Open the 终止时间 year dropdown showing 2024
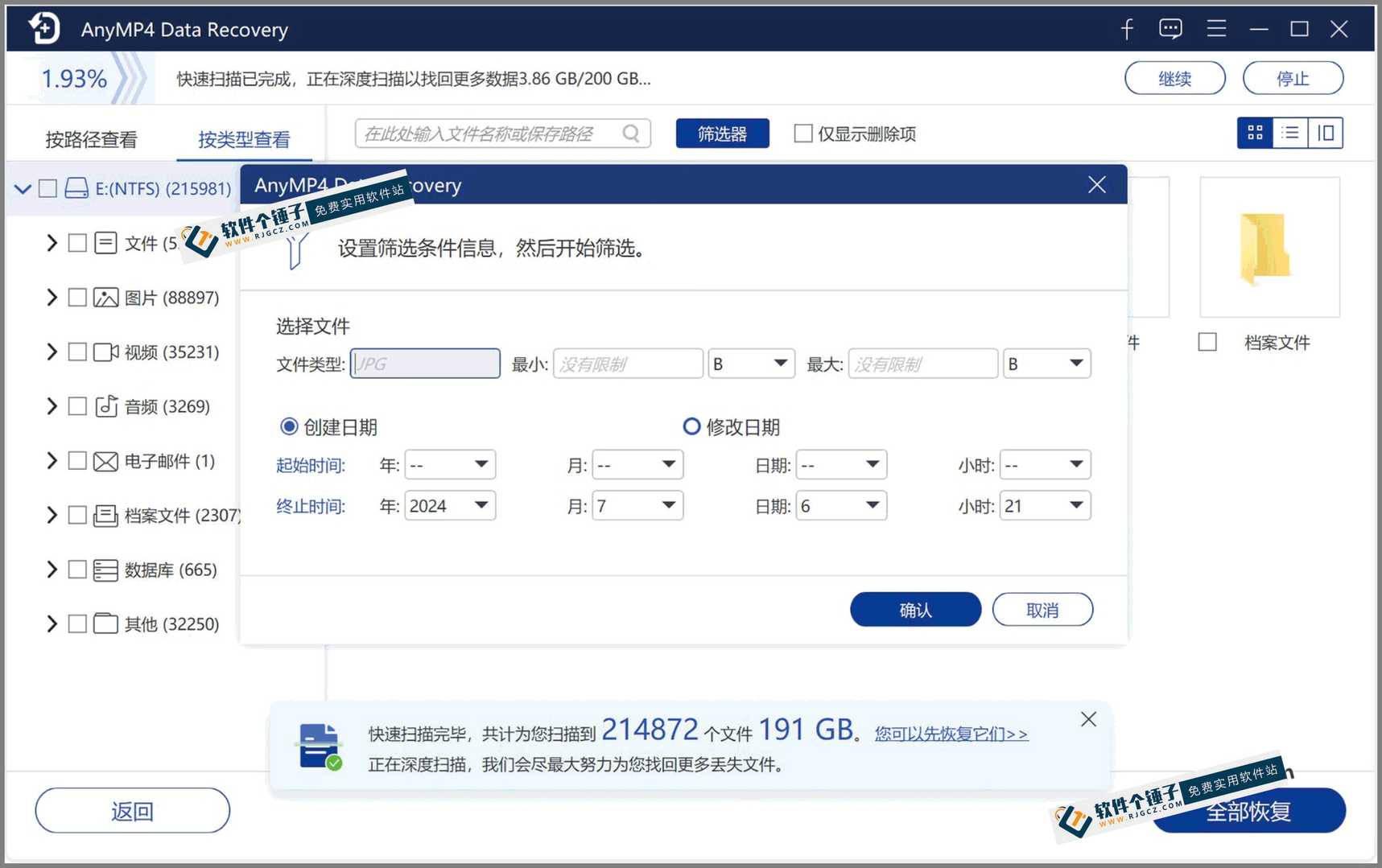The image size is (1382, 868). [448, 505]
